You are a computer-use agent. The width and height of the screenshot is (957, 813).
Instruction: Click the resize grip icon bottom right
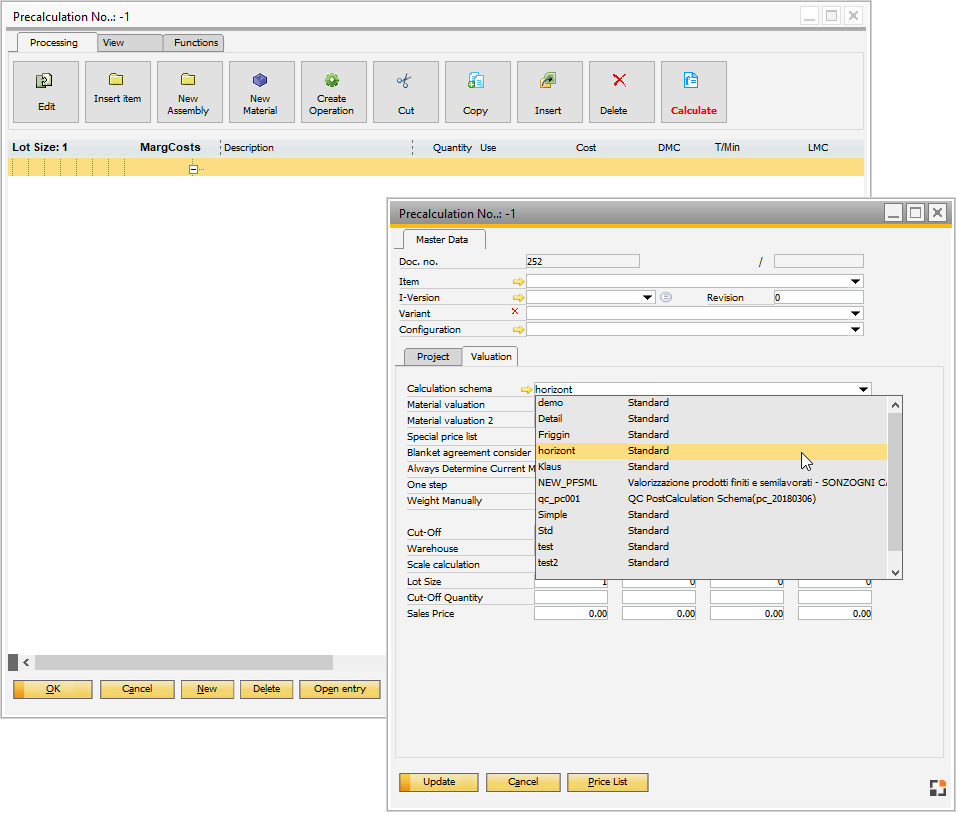(x=938, y=788)
